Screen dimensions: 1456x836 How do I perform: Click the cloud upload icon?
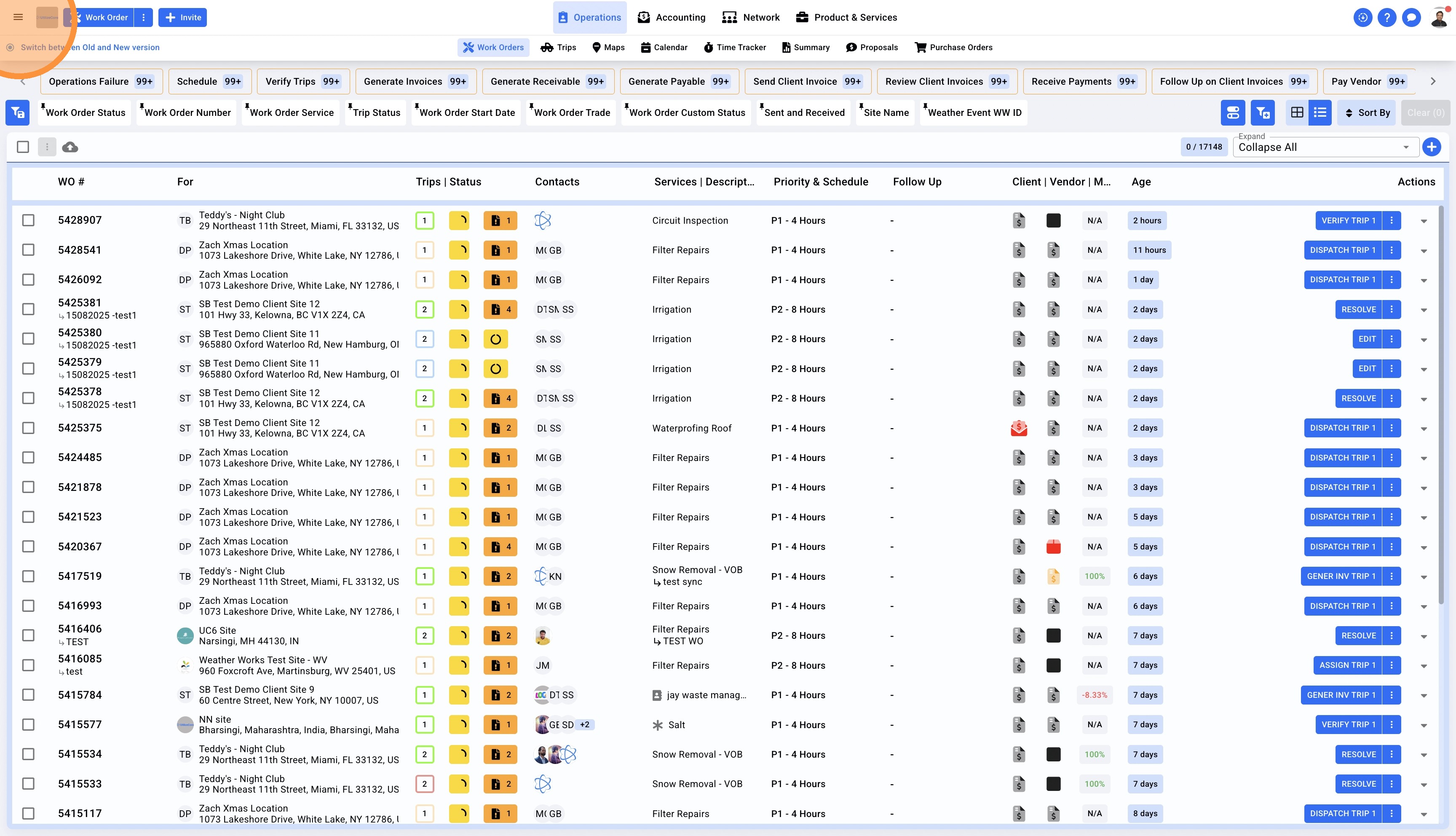[70, 147]
